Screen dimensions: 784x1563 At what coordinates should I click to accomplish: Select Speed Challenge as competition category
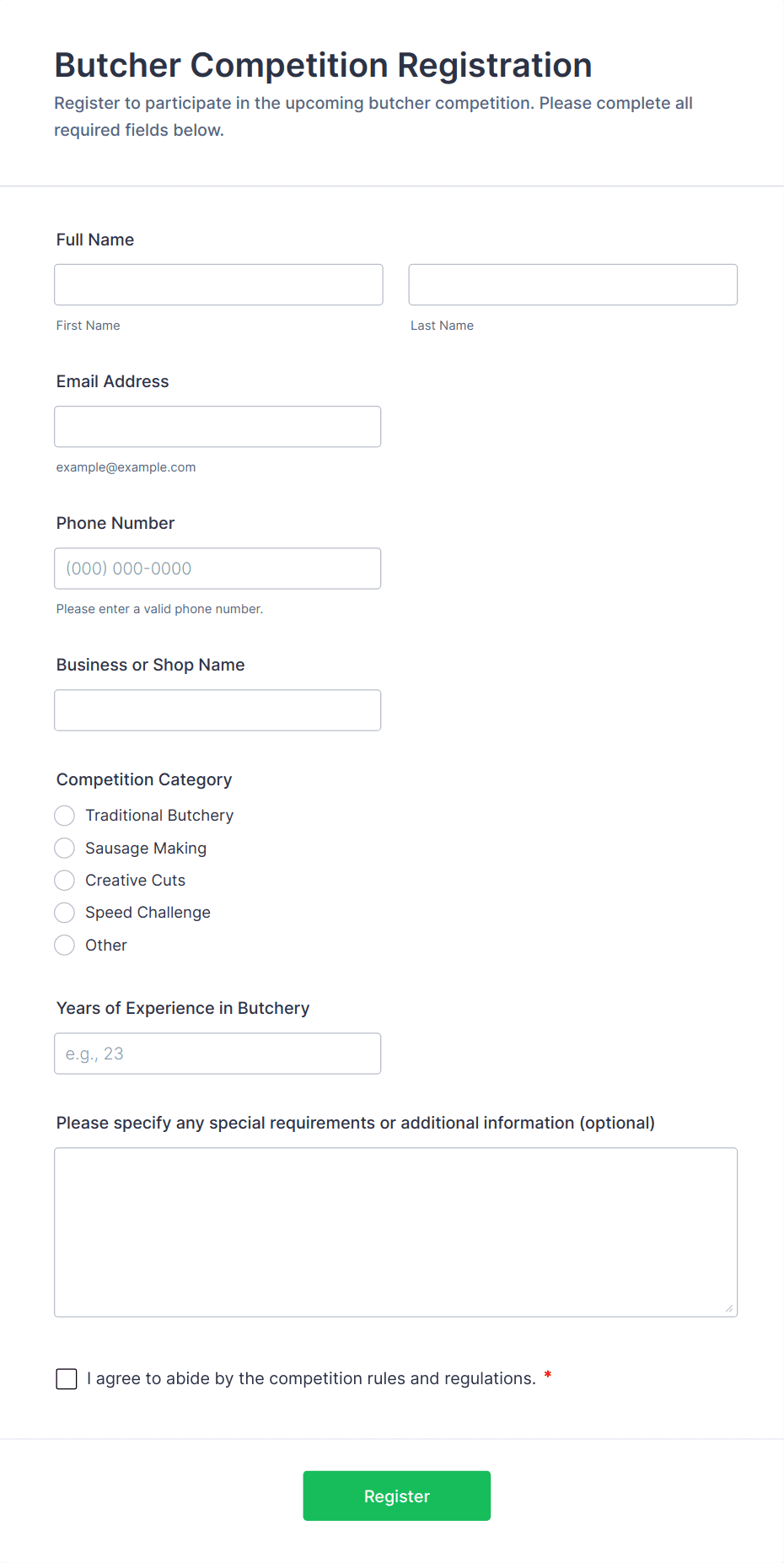65,913
